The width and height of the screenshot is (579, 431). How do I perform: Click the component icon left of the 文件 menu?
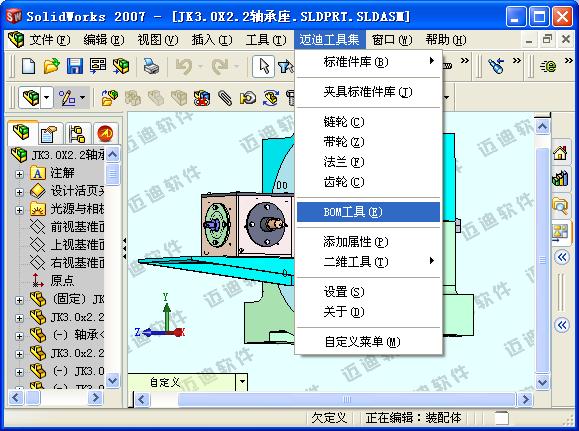tap(16, 39)
